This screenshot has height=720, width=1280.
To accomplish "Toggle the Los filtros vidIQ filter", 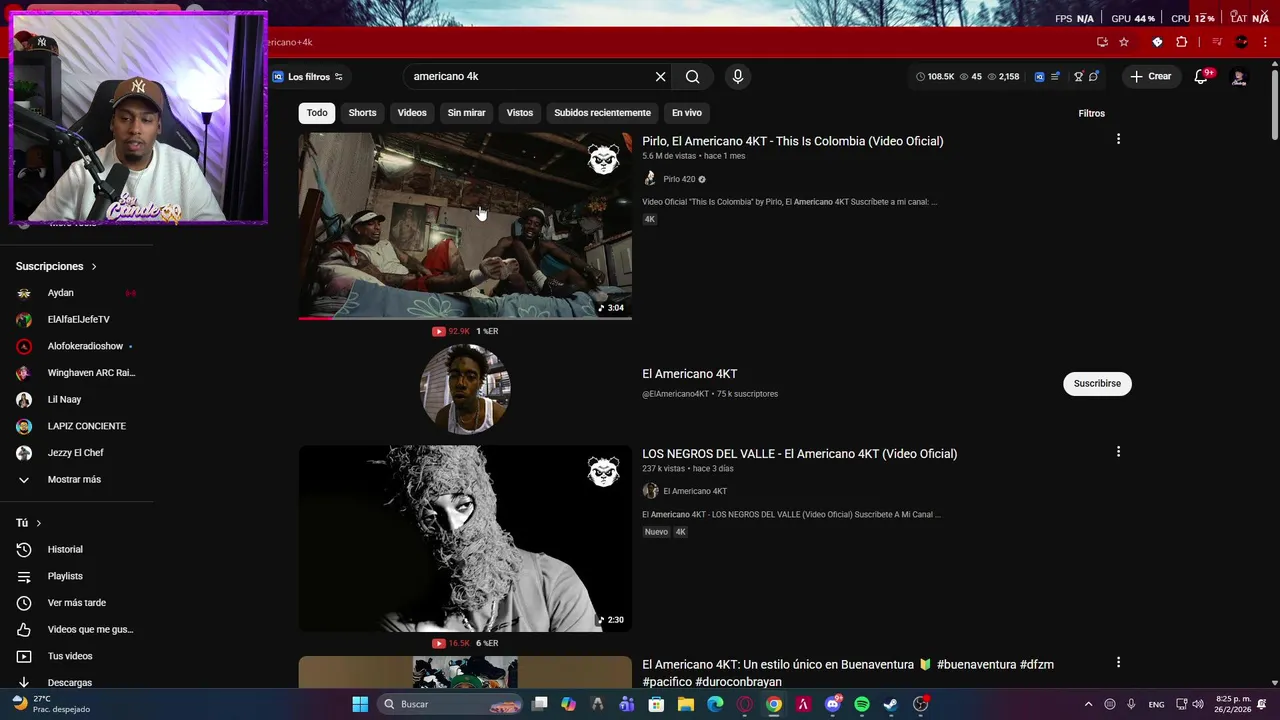I will [x=308, y=77].
